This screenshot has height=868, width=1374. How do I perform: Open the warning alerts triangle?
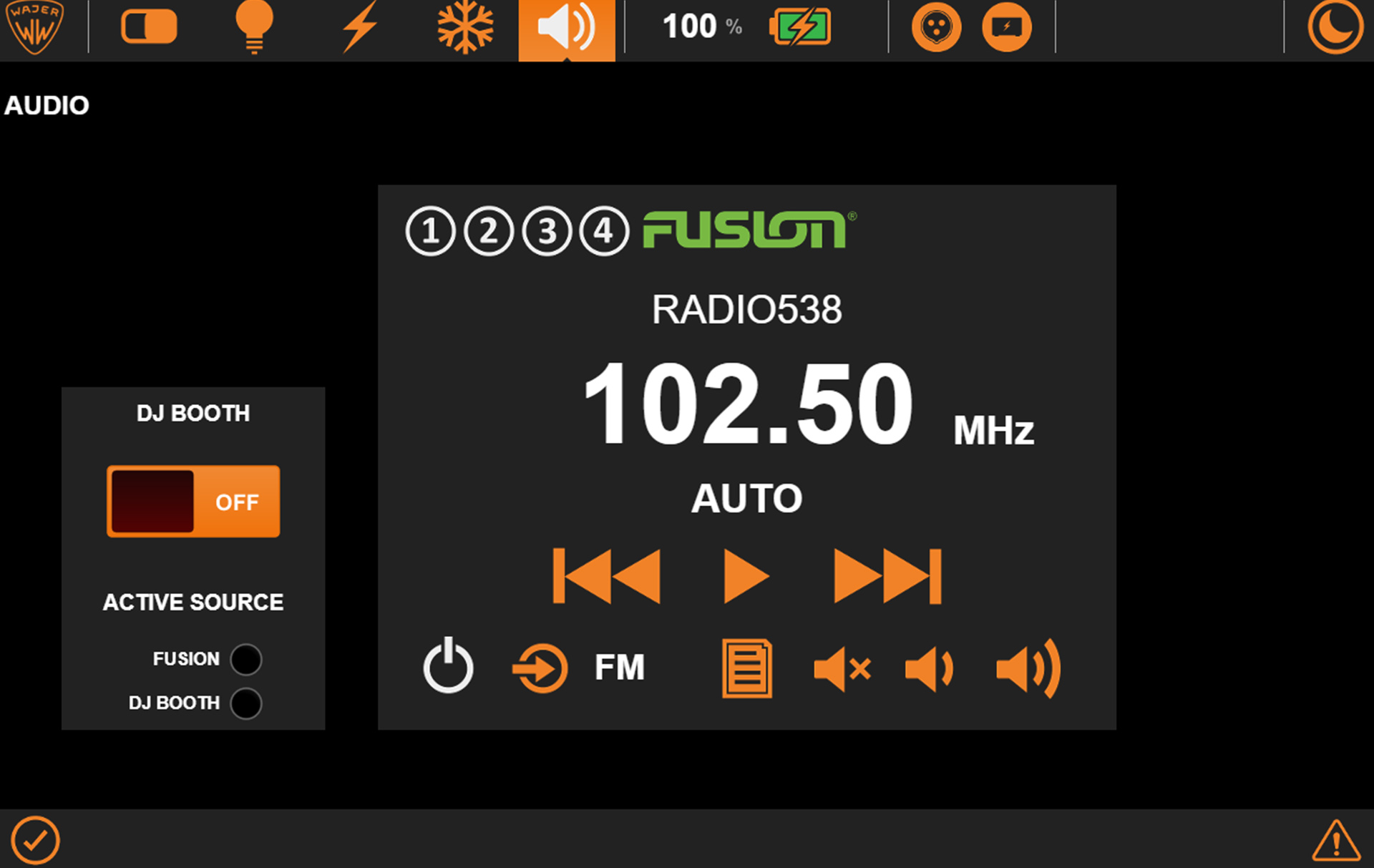coord(1335,840)
